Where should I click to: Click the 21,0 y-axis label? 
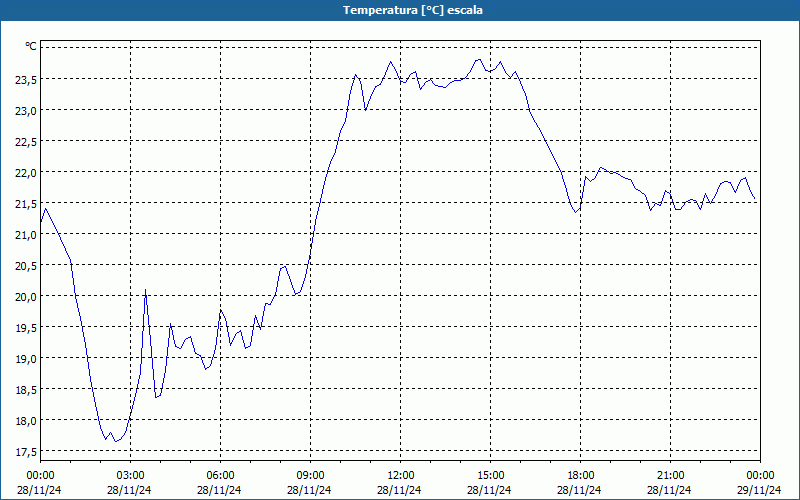click(x=26, y=234)
